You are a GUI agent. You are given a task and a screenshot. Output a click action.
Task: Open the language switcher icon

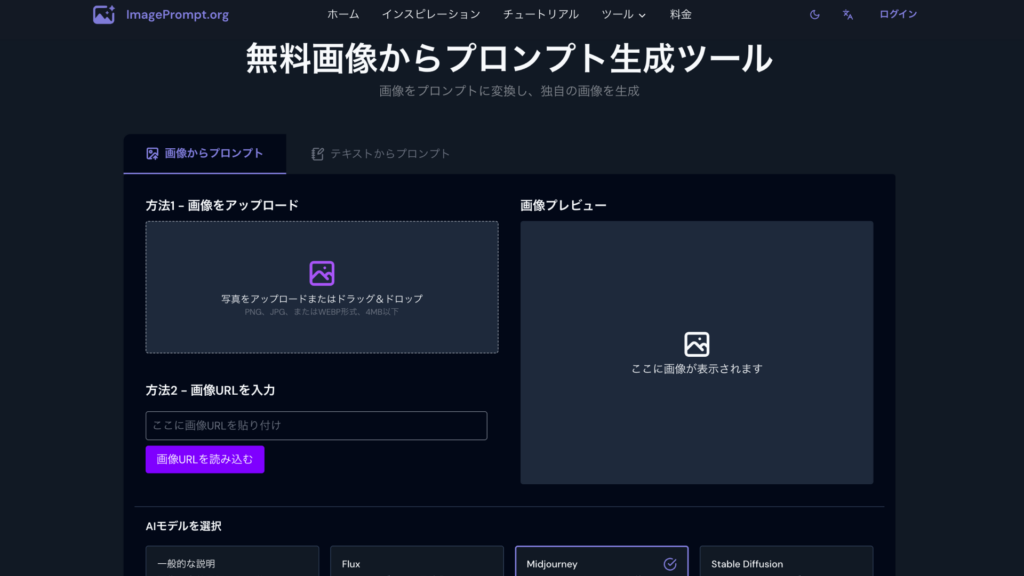click(x=847, y=14)
